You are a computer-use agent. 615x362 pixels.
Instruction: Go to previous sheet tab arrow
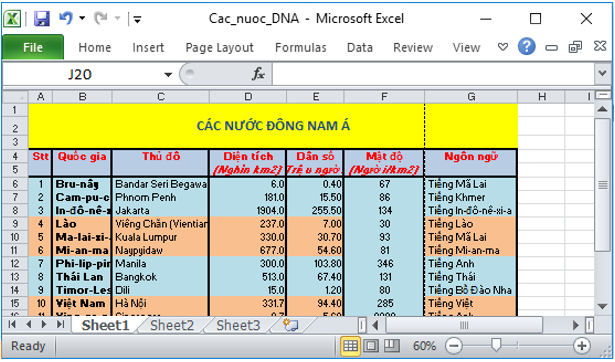[x=28, y=324]
